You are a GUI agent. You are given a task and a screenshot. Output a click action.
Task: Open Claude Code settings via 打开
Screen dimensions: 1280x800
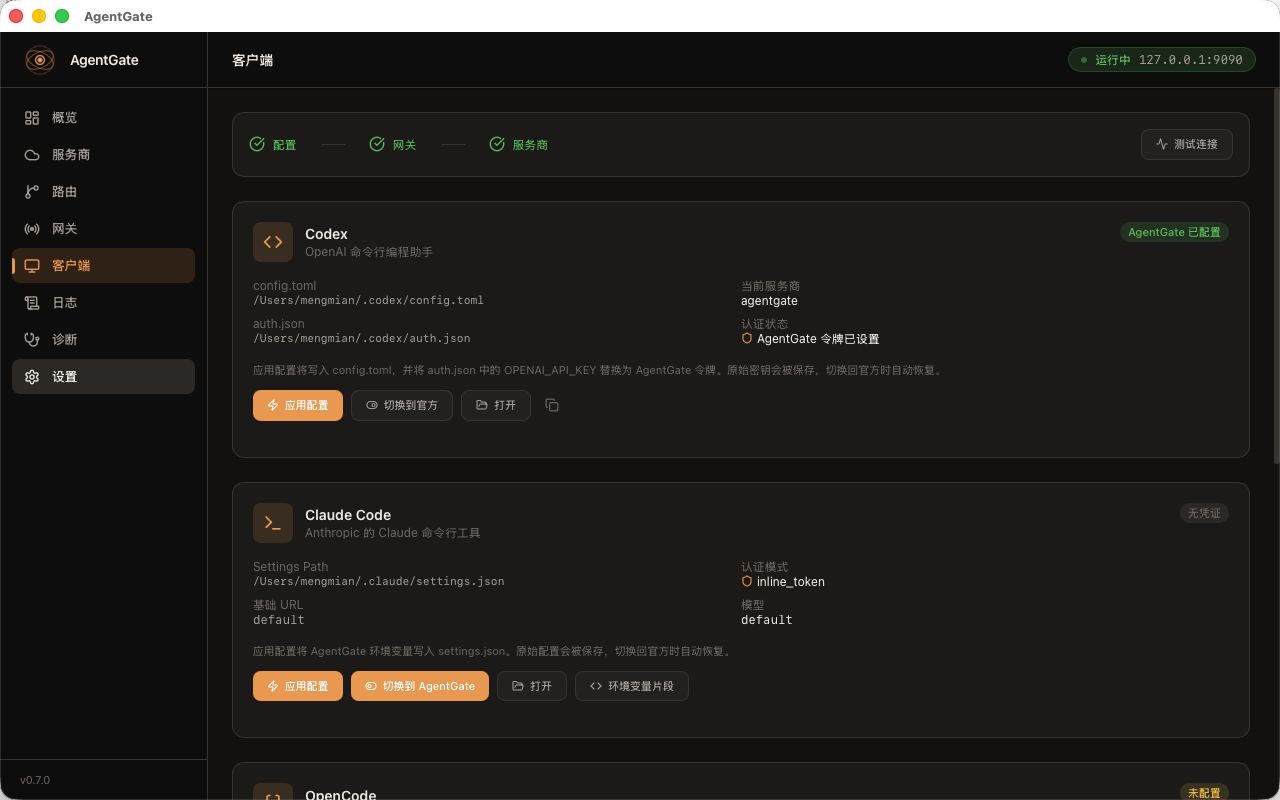(532, 686)
